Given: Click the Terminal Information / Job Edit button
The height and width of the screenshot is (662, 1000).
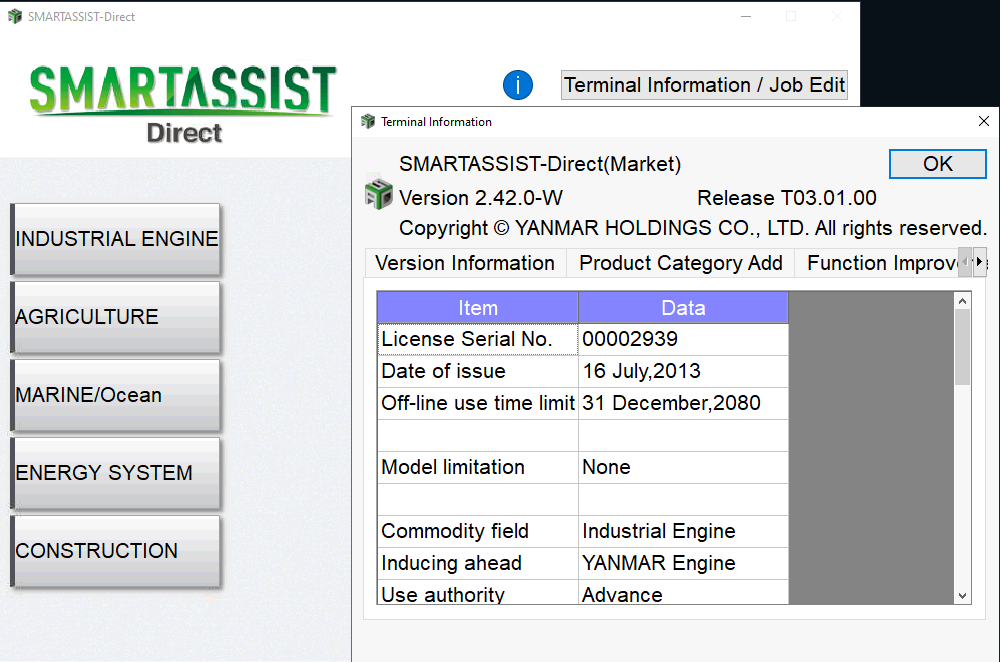Looking at the screenshot, I should point(703,85).
